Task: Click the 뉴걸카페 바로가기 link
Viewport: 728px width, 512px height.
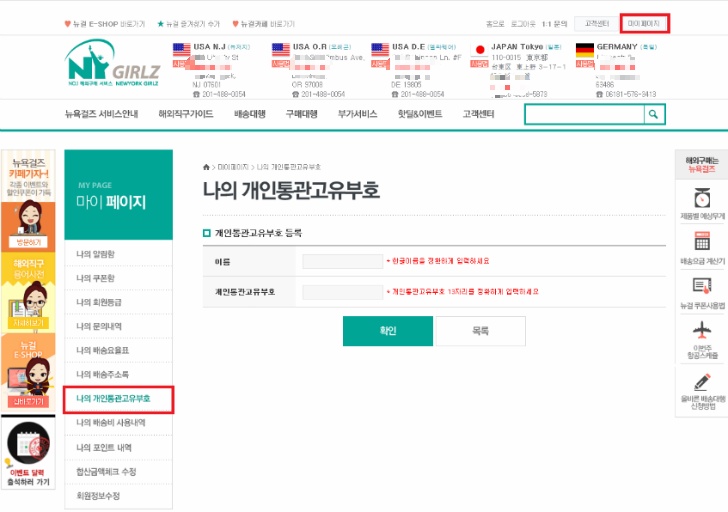Action: (263, 24)
